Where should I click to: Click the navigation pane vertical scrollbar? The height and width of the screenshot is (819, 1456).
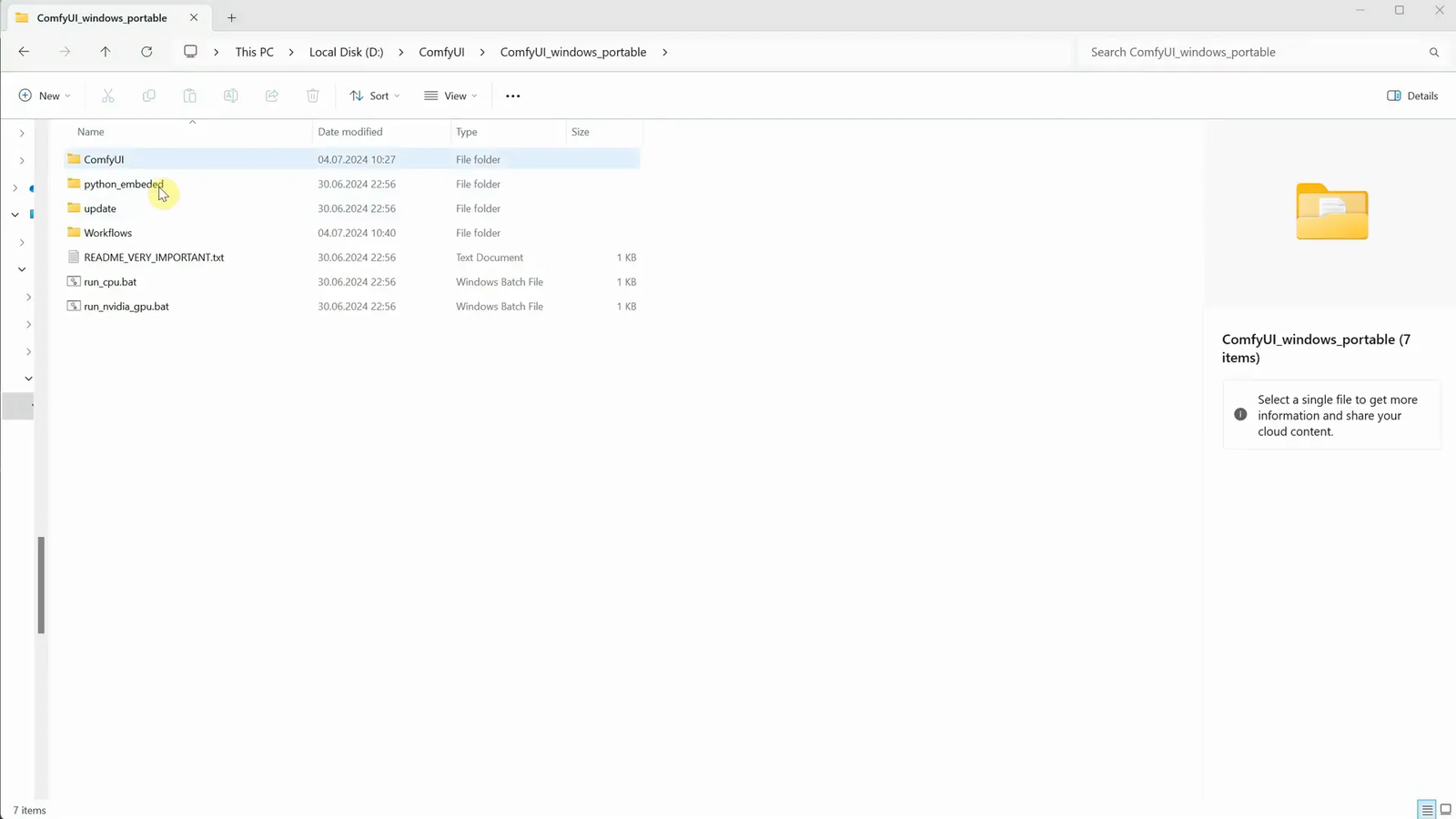click(41, 585)
